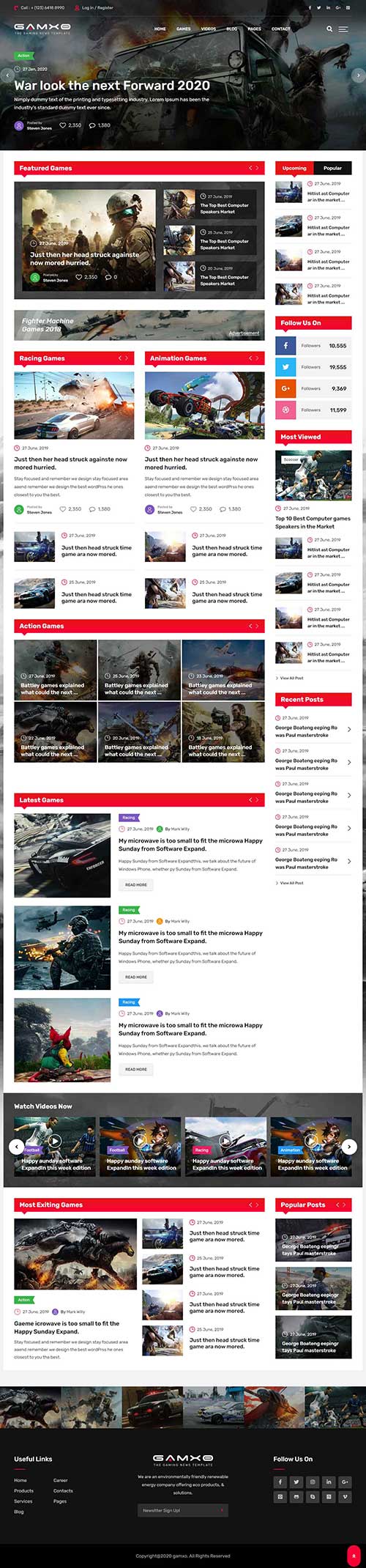Click the hero slider next arrow
366x1568 pixels.
pyautogui.click(x=358, y=75)
